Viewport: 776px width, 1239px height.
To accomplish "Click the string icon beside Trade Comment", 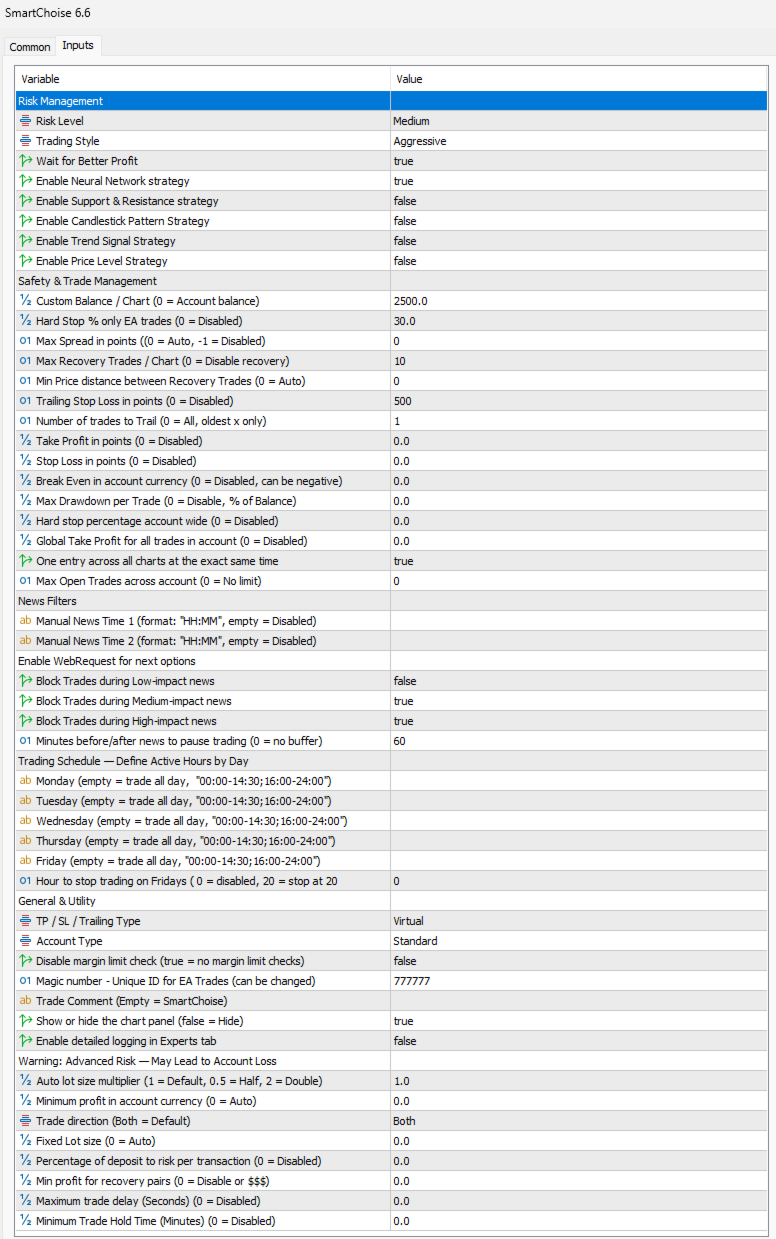I will [25, 1001].
